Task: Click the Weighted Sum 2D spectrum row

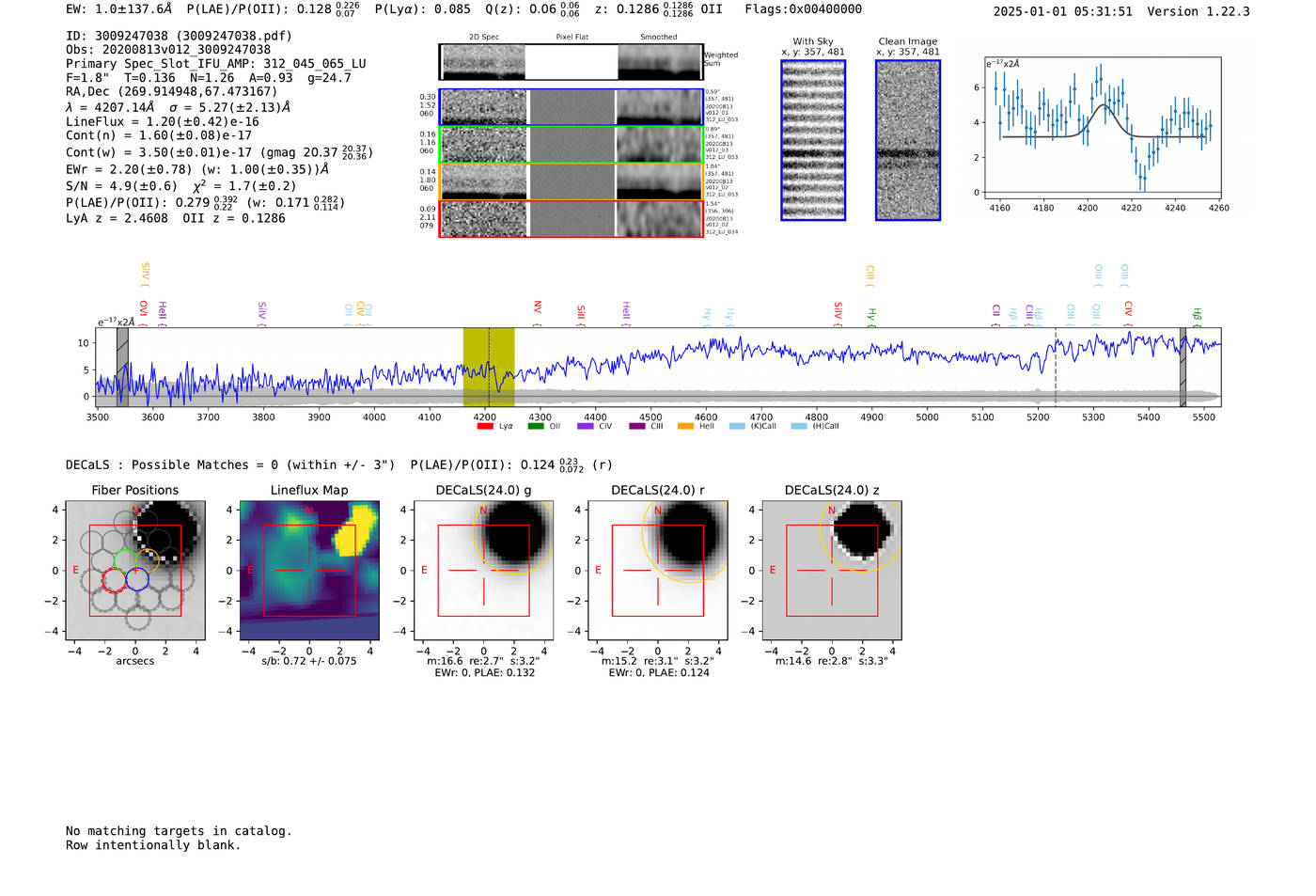Action: [571, 62]
